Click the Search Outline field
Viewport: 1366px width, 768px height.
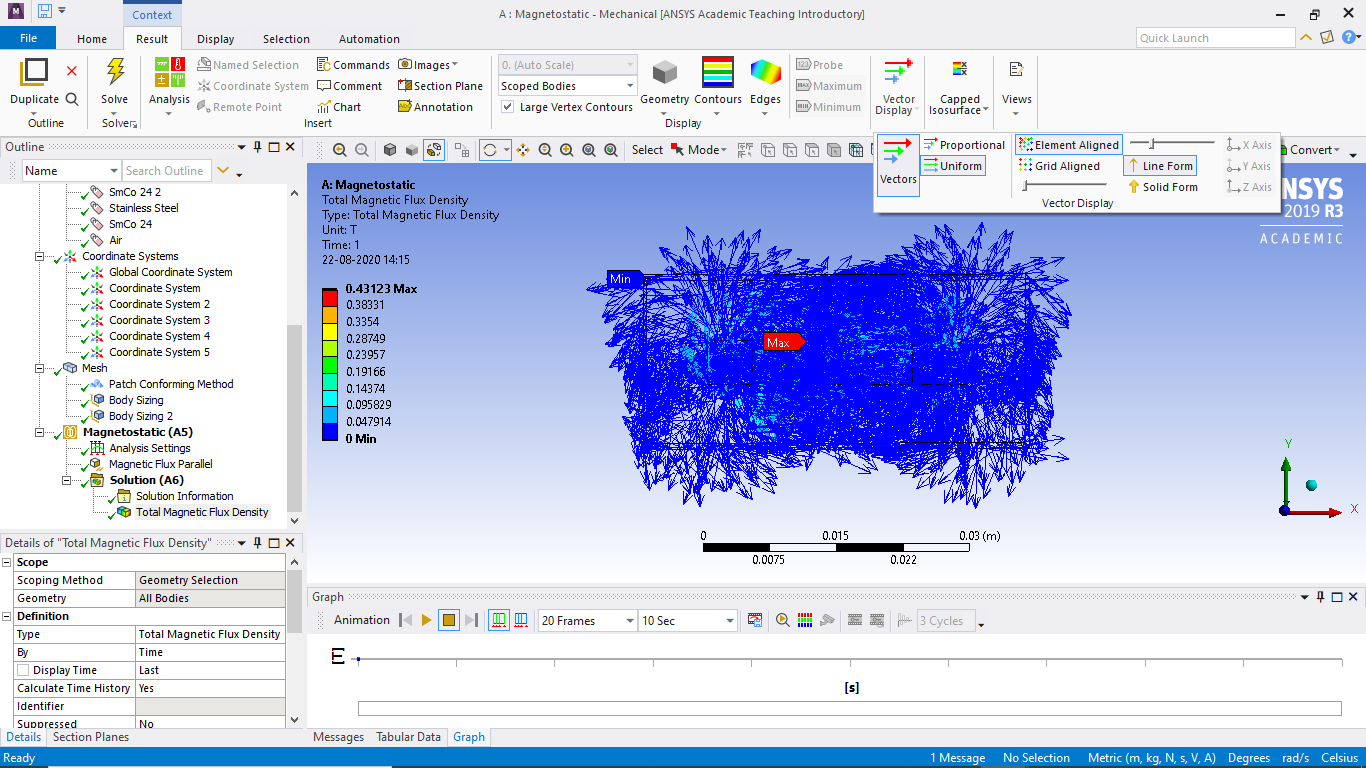(167, 171)
